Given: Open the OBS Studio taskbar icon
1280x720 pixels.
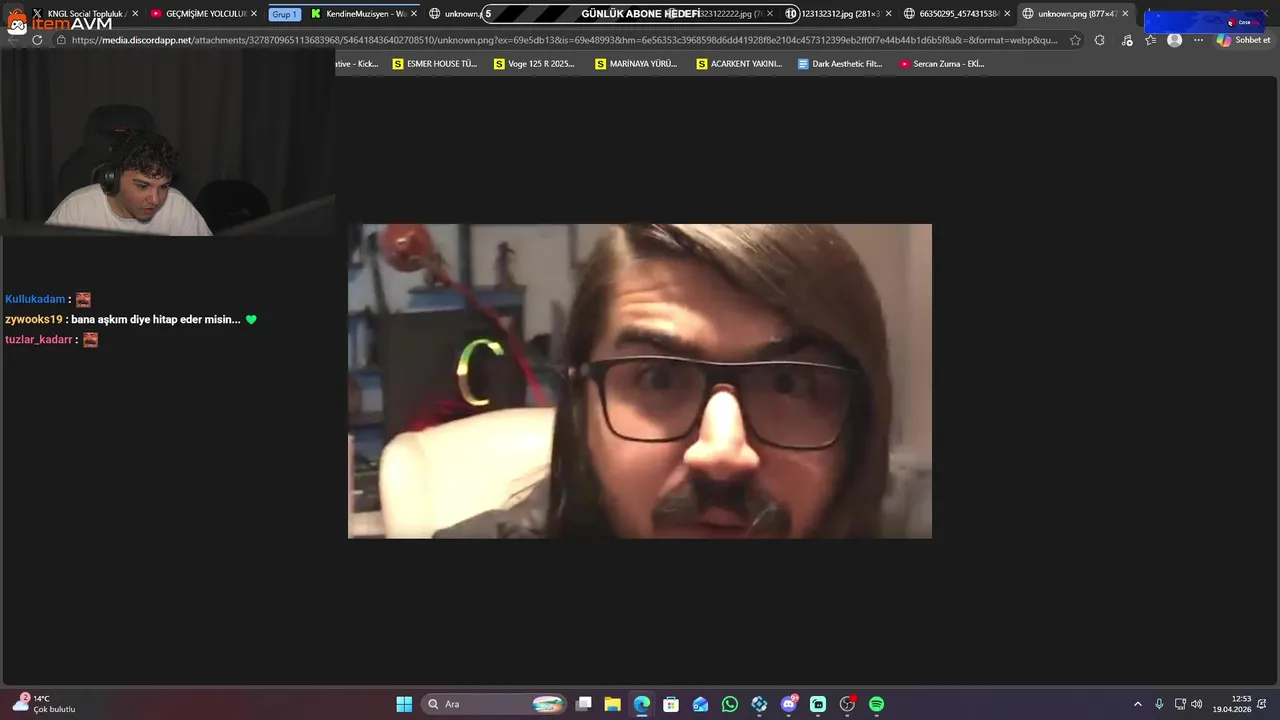Looking at the screenshot, I should click(847, 704).
